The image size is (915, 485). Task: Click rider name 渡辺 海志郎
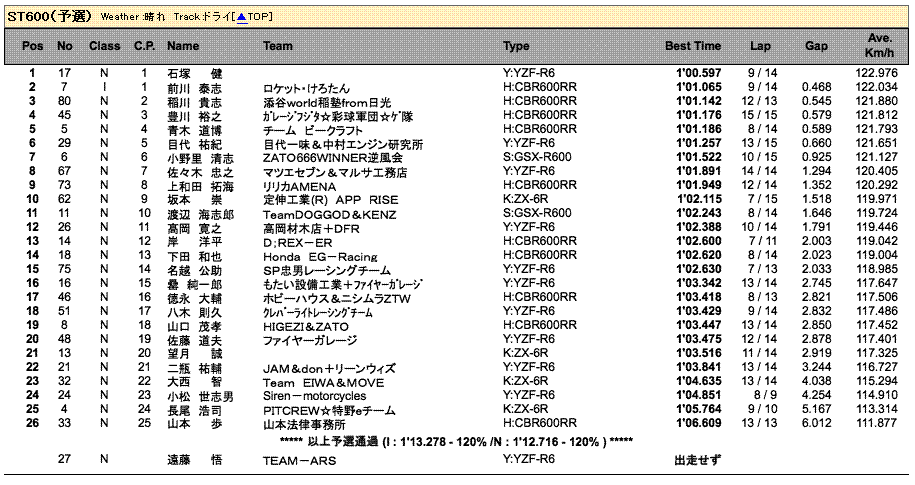coord(200,214)
